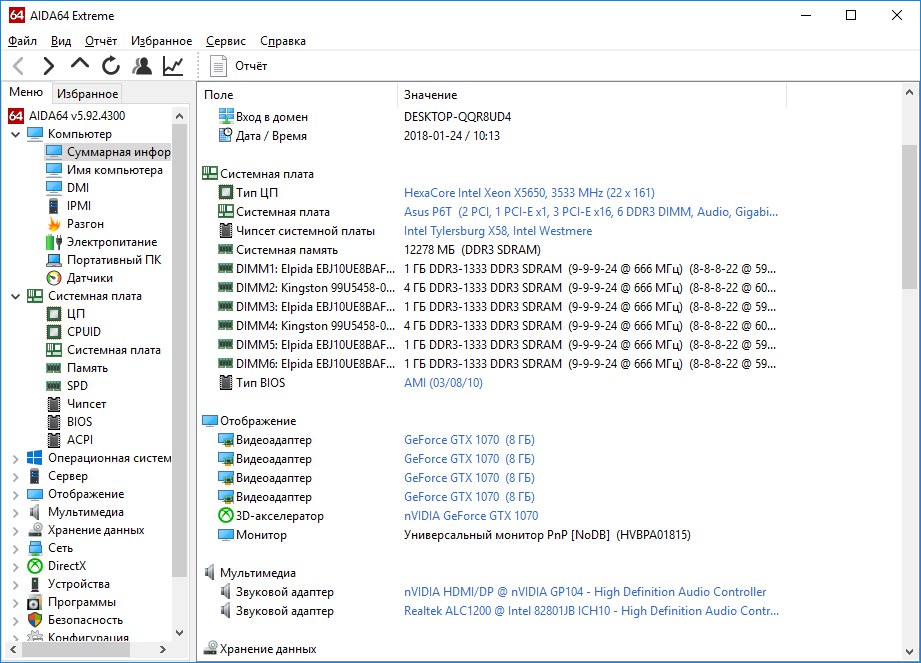Click the Back navigation arrow in toolbar
Image resolution: width=921 pixels, height=663 pixels.
click(x=18, y=66)
